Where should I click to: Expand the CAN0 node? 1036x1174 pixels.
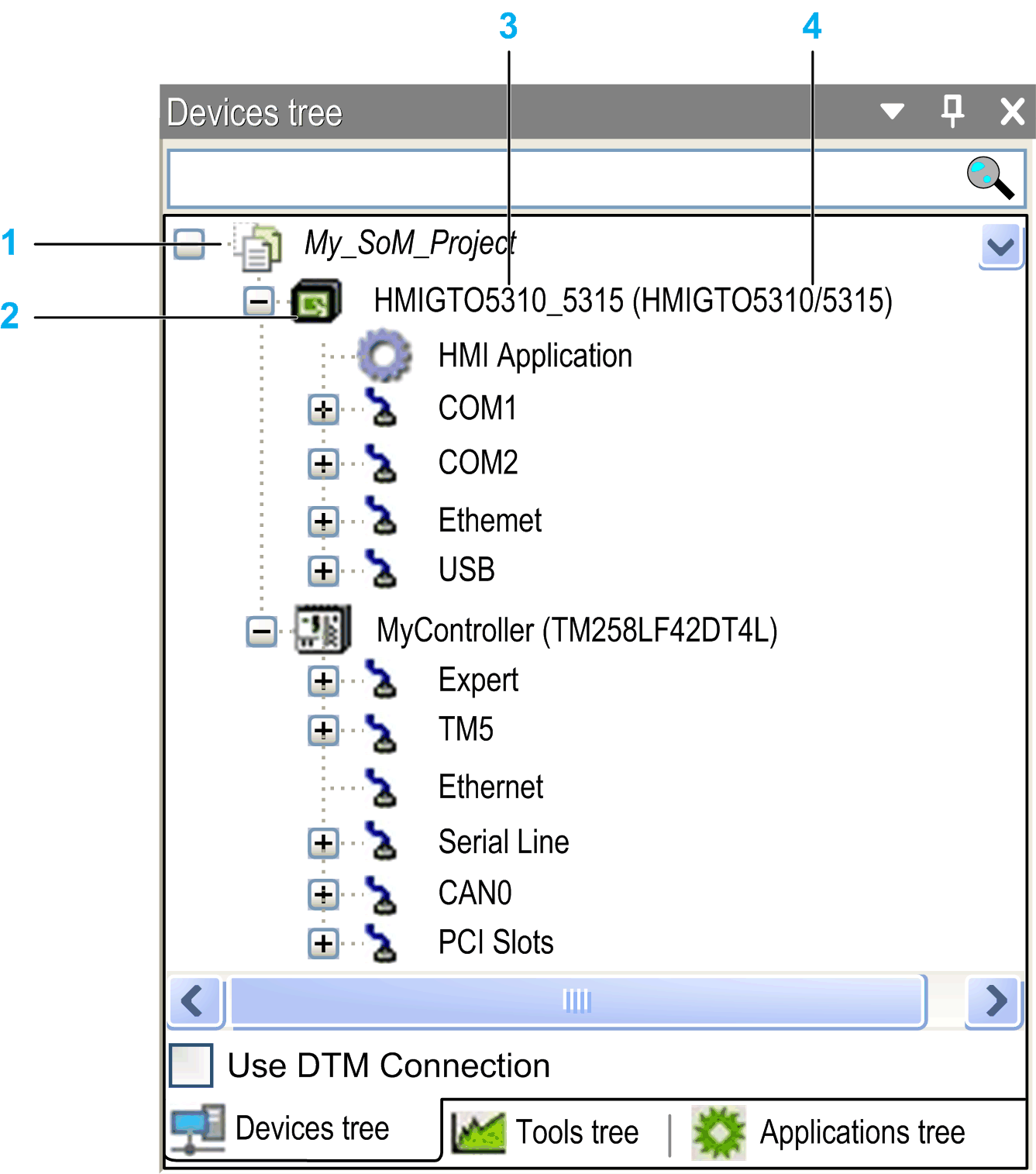323,894
